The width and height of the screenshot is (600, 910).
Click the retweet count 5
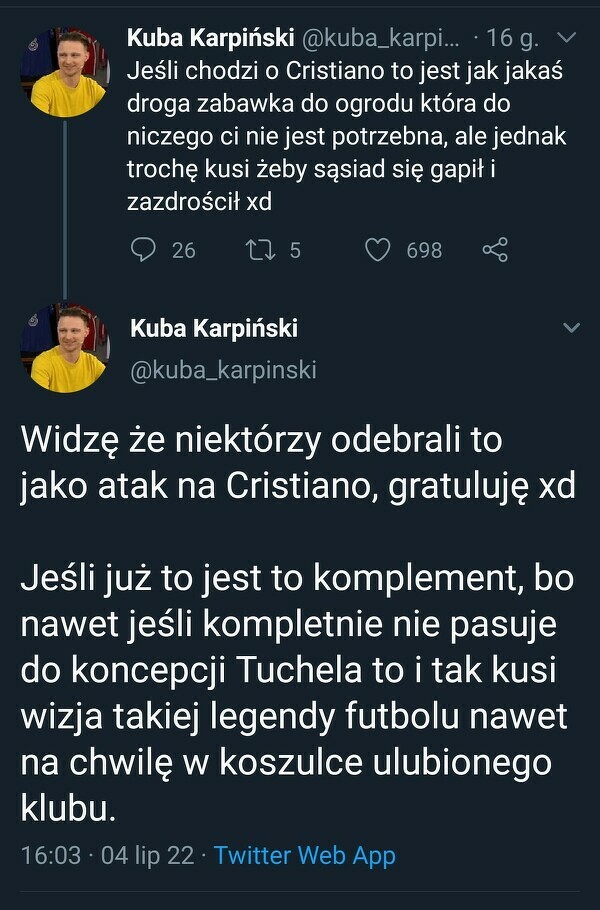pyautogui.click(x=294, y=250)
